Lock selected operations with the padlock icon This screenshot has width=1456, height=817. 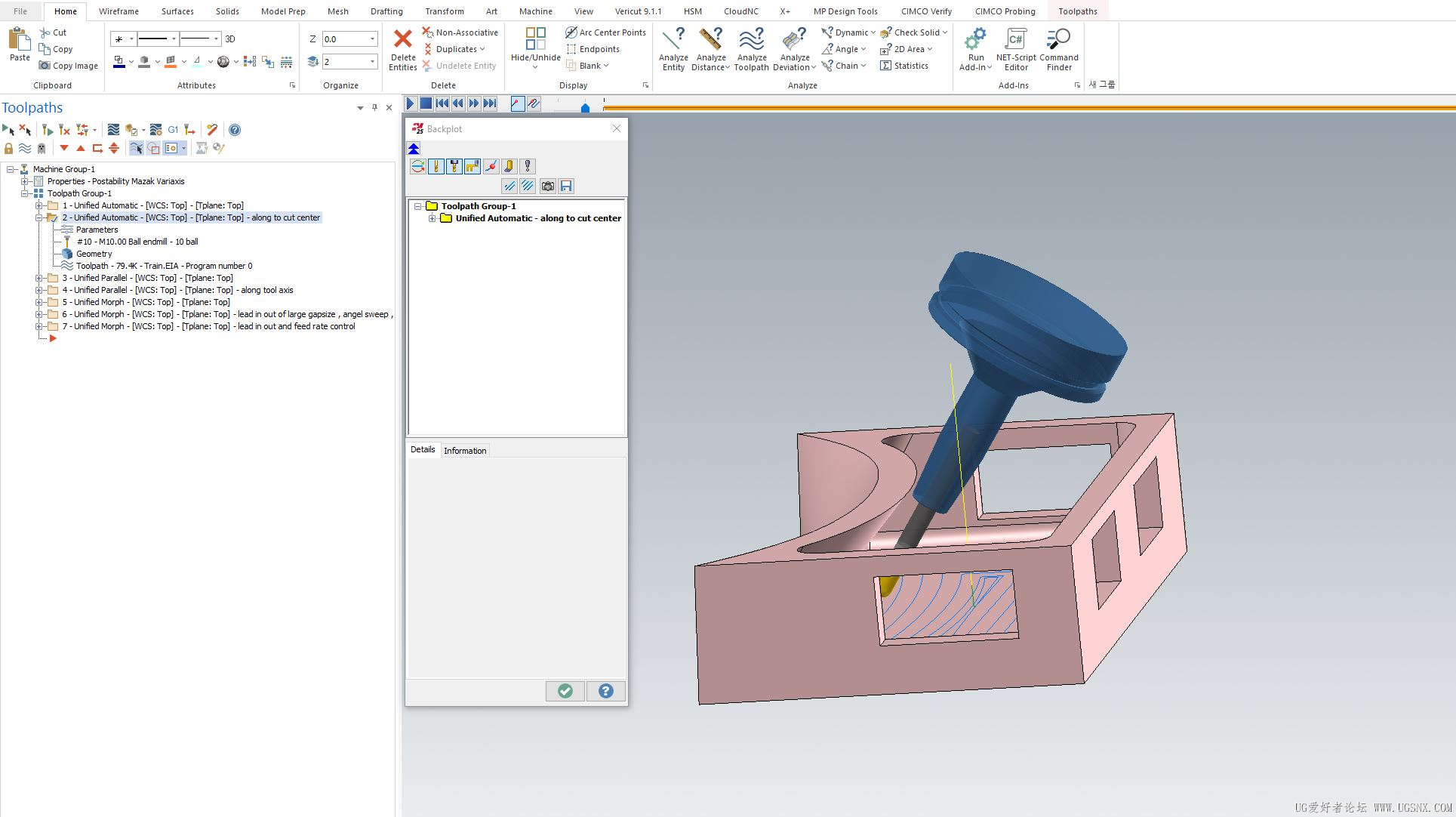8,149
